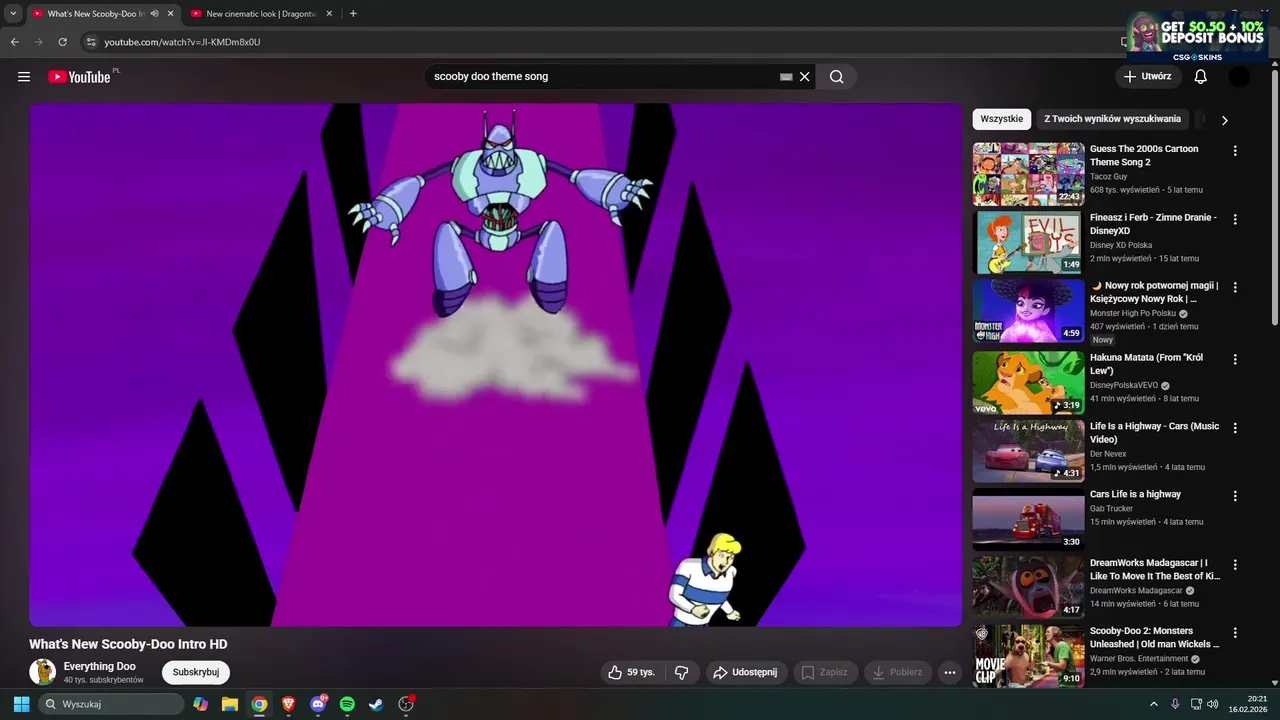The width and height of the screenshot is (1280, 720).
Task: Open Tacoz Guy channel link
Action: [1108, 176]
